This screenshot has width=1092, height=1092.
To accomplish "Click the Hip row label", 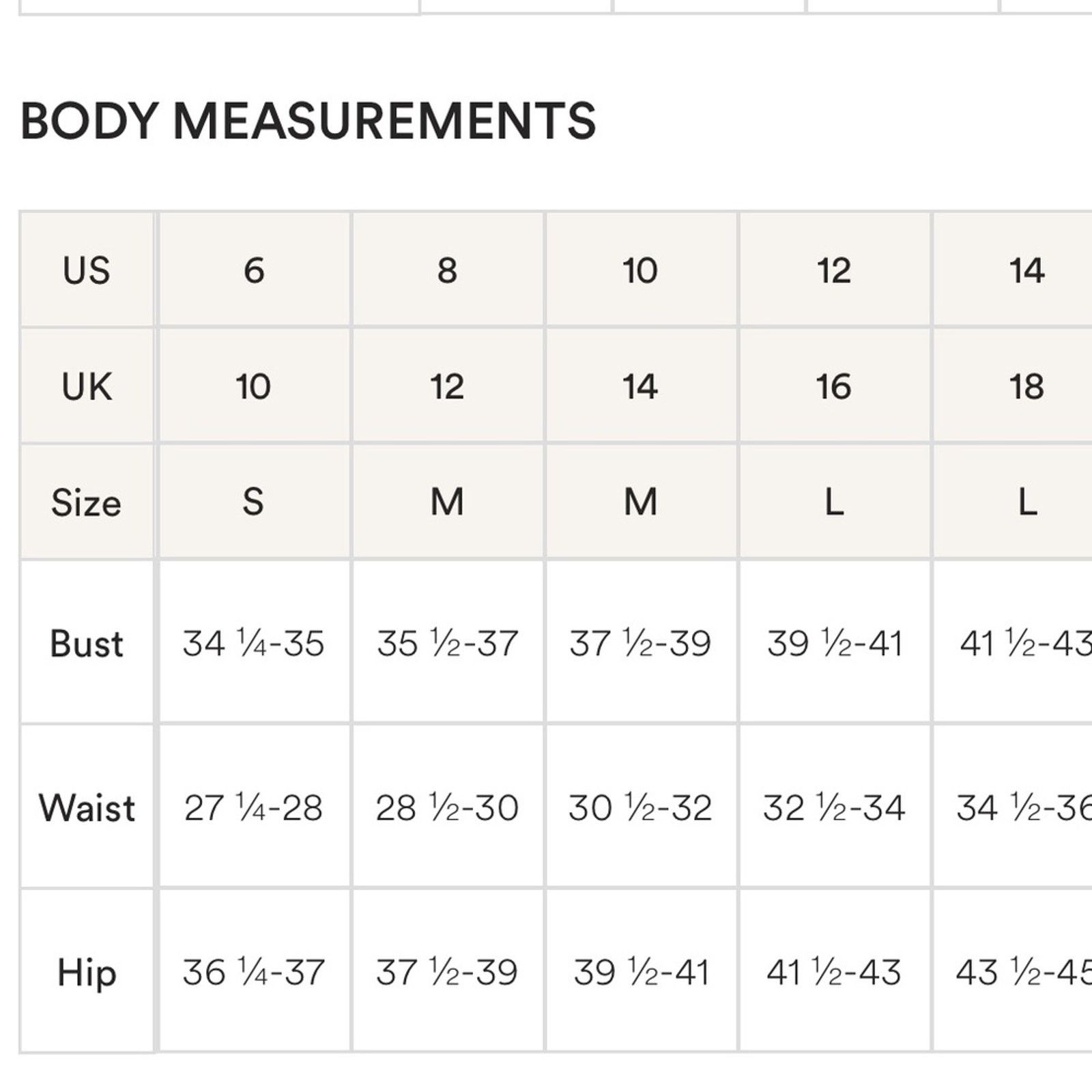I will click(87, 972).
